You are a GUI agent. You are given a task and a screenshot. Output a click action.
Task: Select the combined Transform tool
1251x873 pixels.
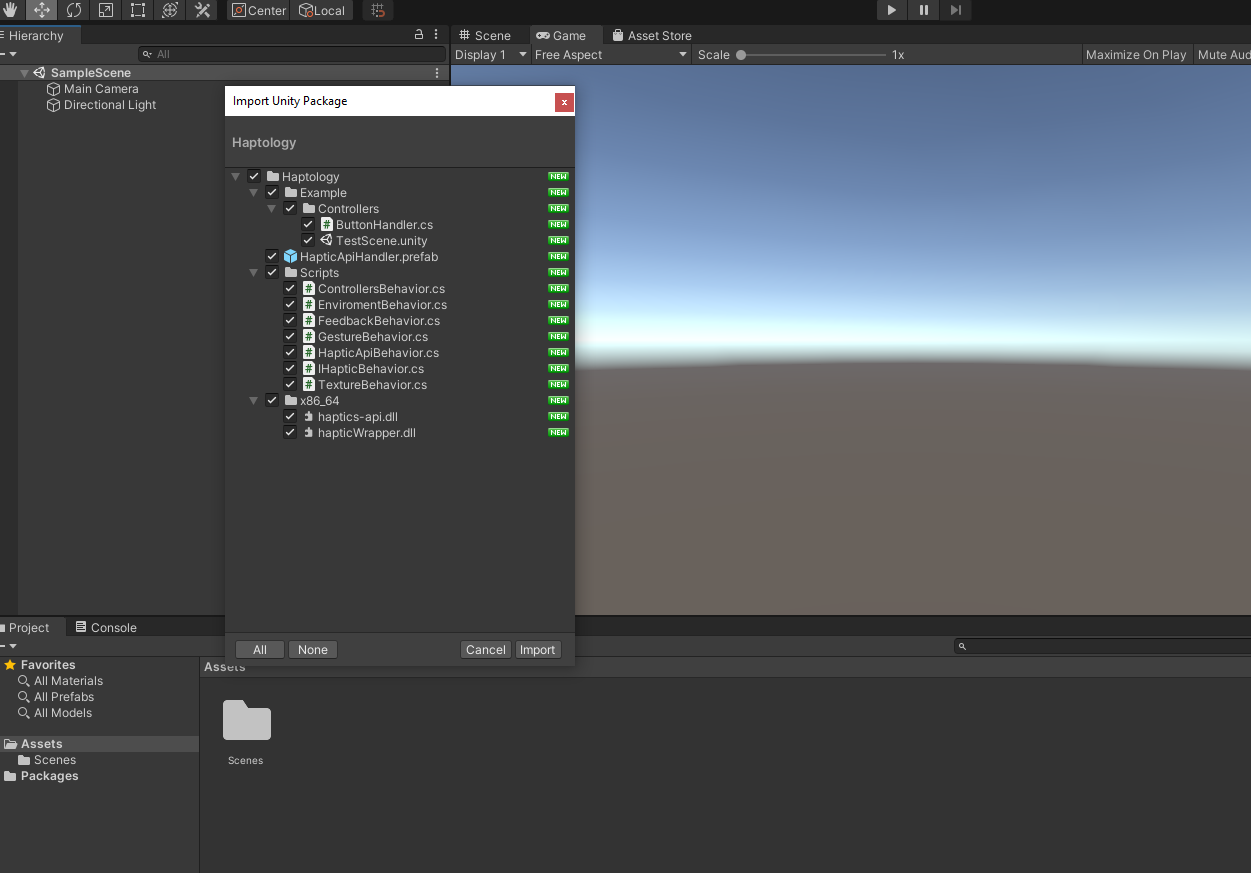tap(170, 10)
